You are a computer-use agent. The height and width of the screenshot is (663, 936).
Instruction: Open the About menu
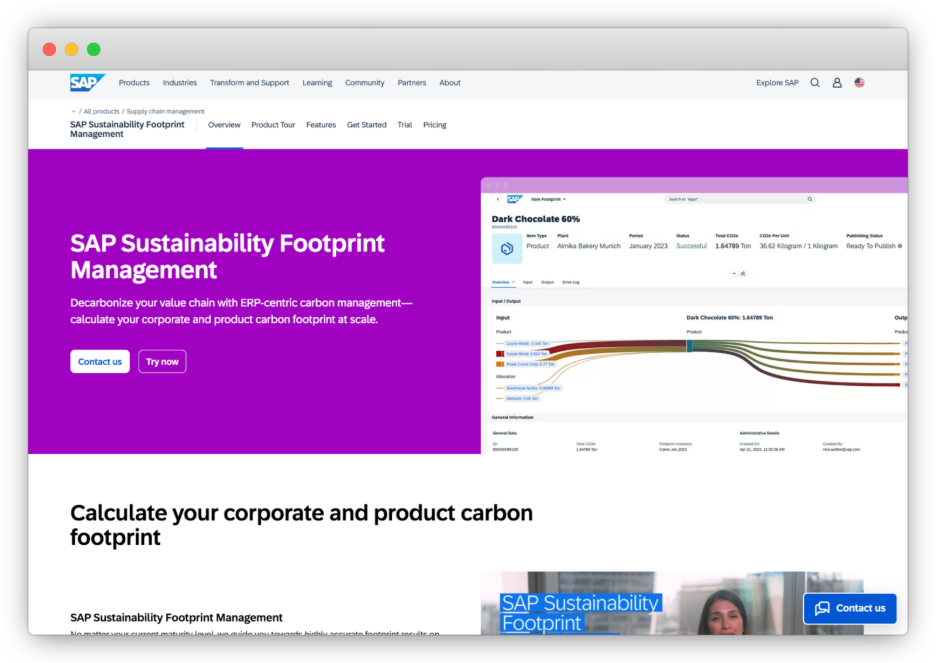[450, 83]
